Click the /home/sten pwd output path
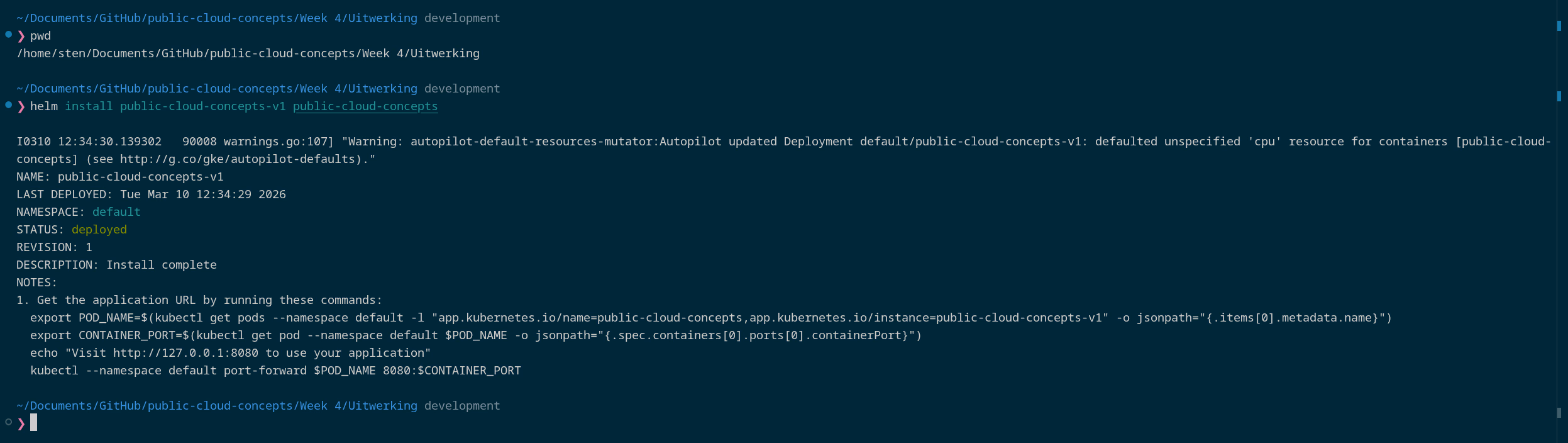Viewport: 1568px width, 443px height. [248, 53]
